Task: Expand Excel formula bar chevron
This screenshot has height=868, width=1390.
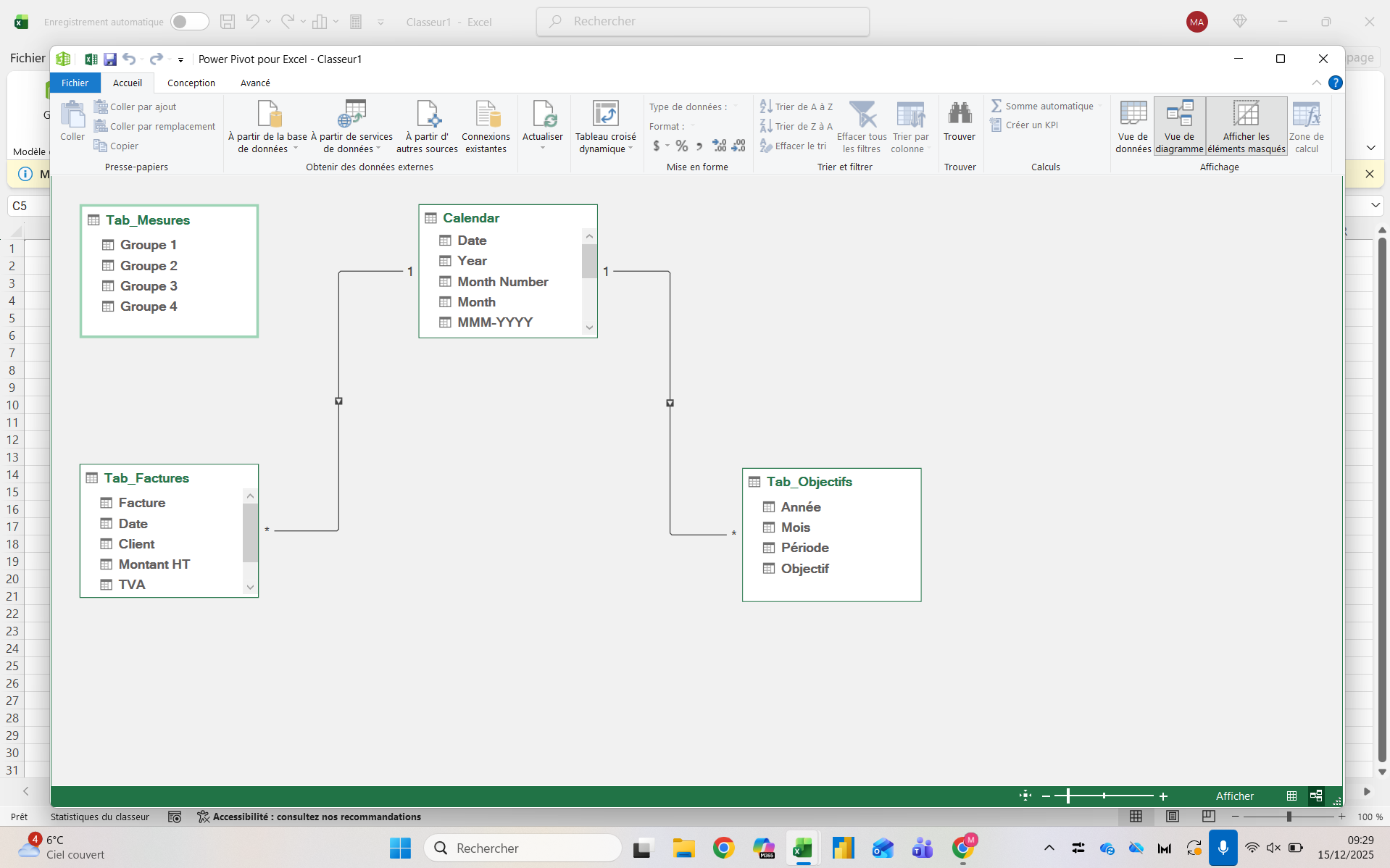Action: point(1376,206)
